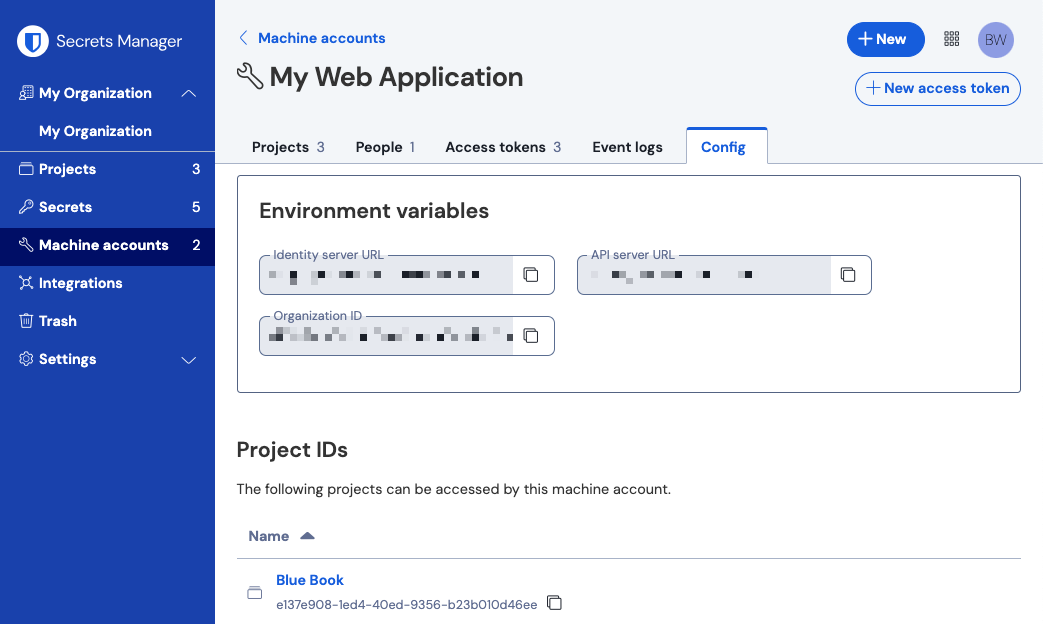Copy the Organization ID value
Image resolution: width=1043 pixels, height=624 pixels.
[x=531, y=336]
